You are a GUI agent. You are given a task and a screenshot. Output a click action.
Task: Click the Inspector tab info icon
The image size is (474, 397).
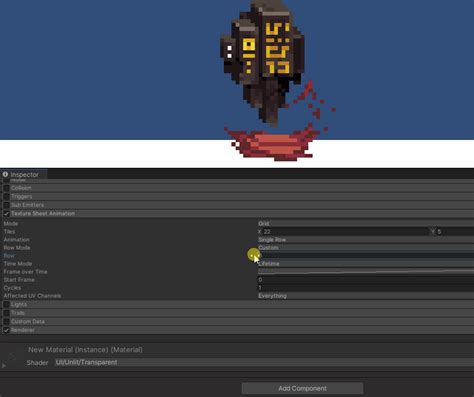[5, 174]
